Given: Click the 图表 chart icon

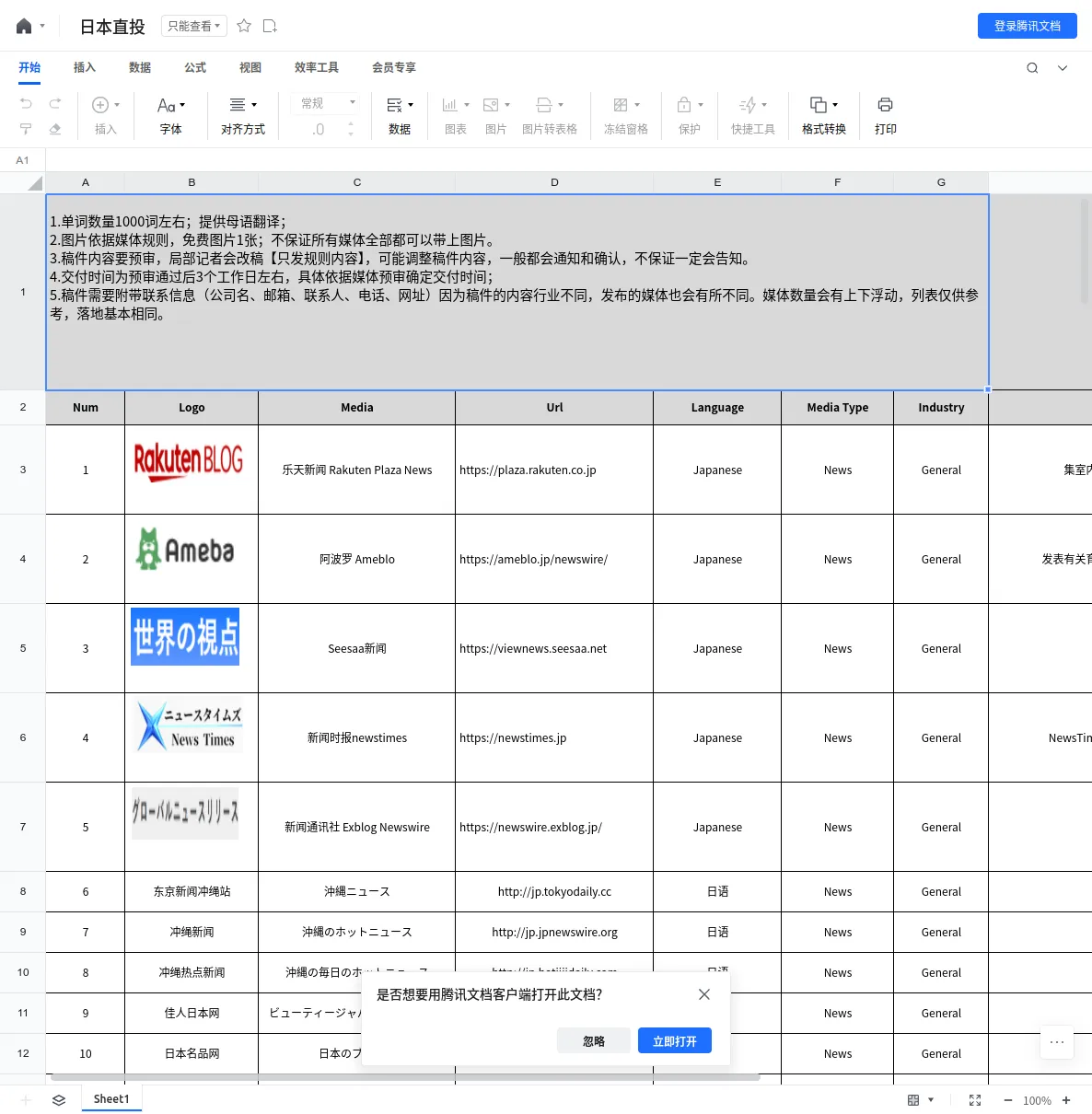Looking at the screenshot, I should pyautogui.click(x=450, y=105).
